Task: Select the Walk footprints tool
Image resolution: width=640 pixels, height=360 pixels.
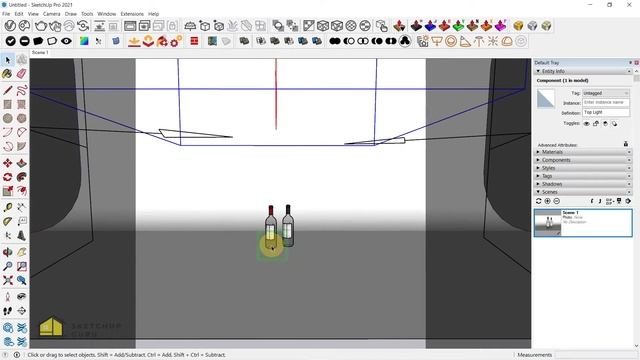Action: click(x=7, y=311)
